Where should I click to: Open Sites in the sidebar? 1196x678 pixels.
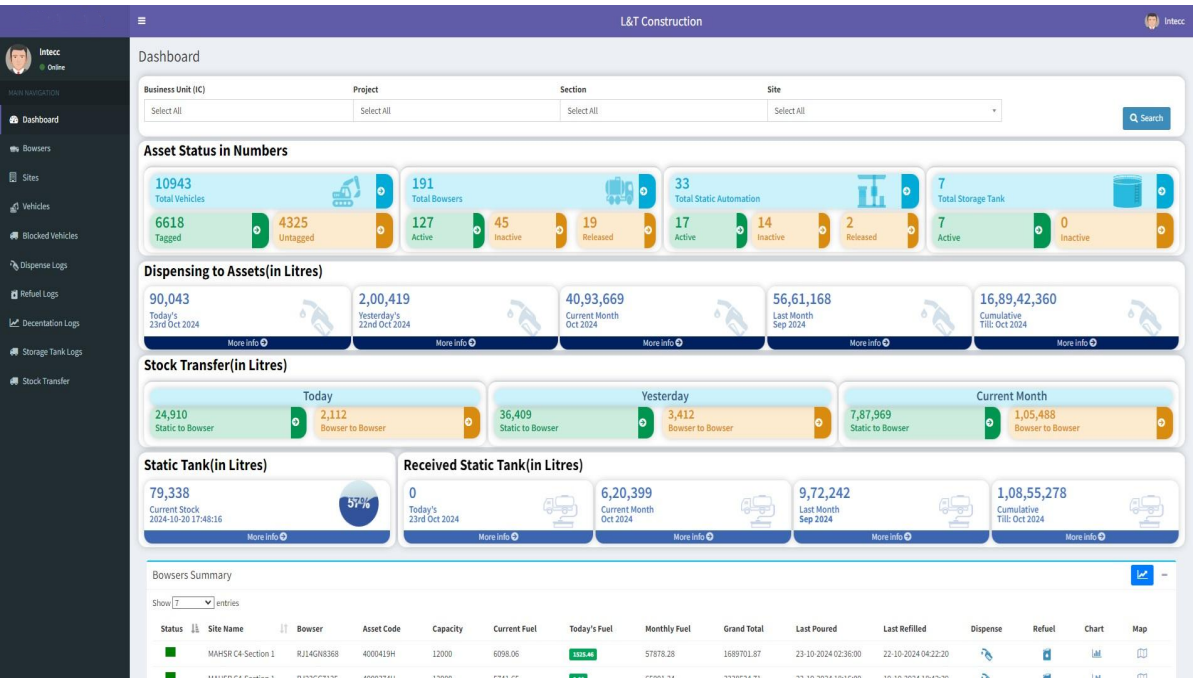click(x=65, y=178)
